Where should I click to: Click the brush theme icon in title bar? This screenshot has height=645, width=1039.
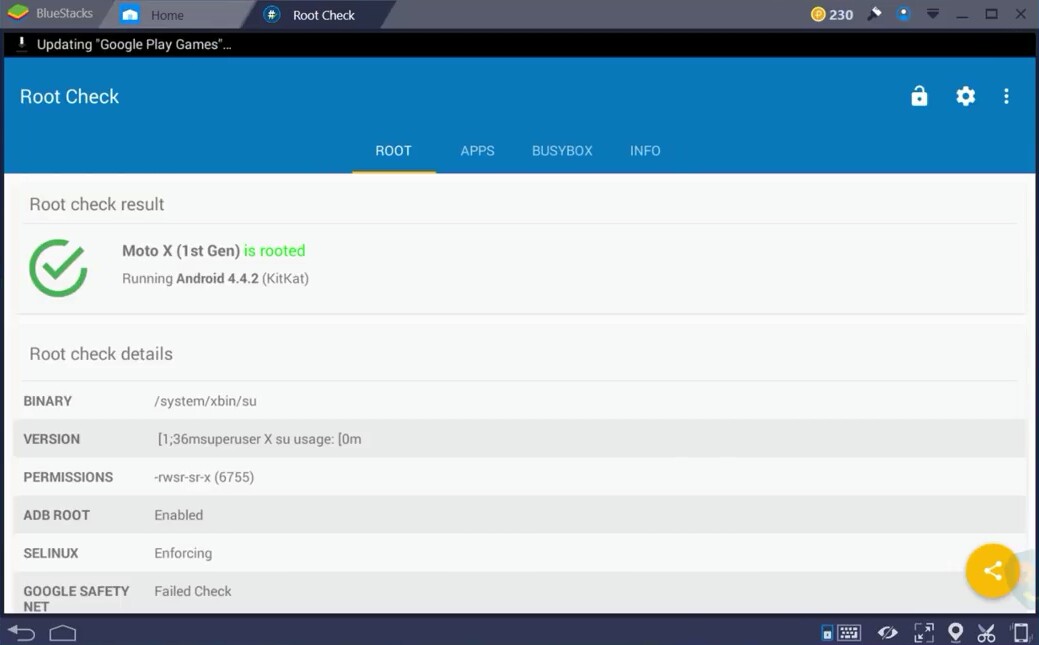coord(874,14)
